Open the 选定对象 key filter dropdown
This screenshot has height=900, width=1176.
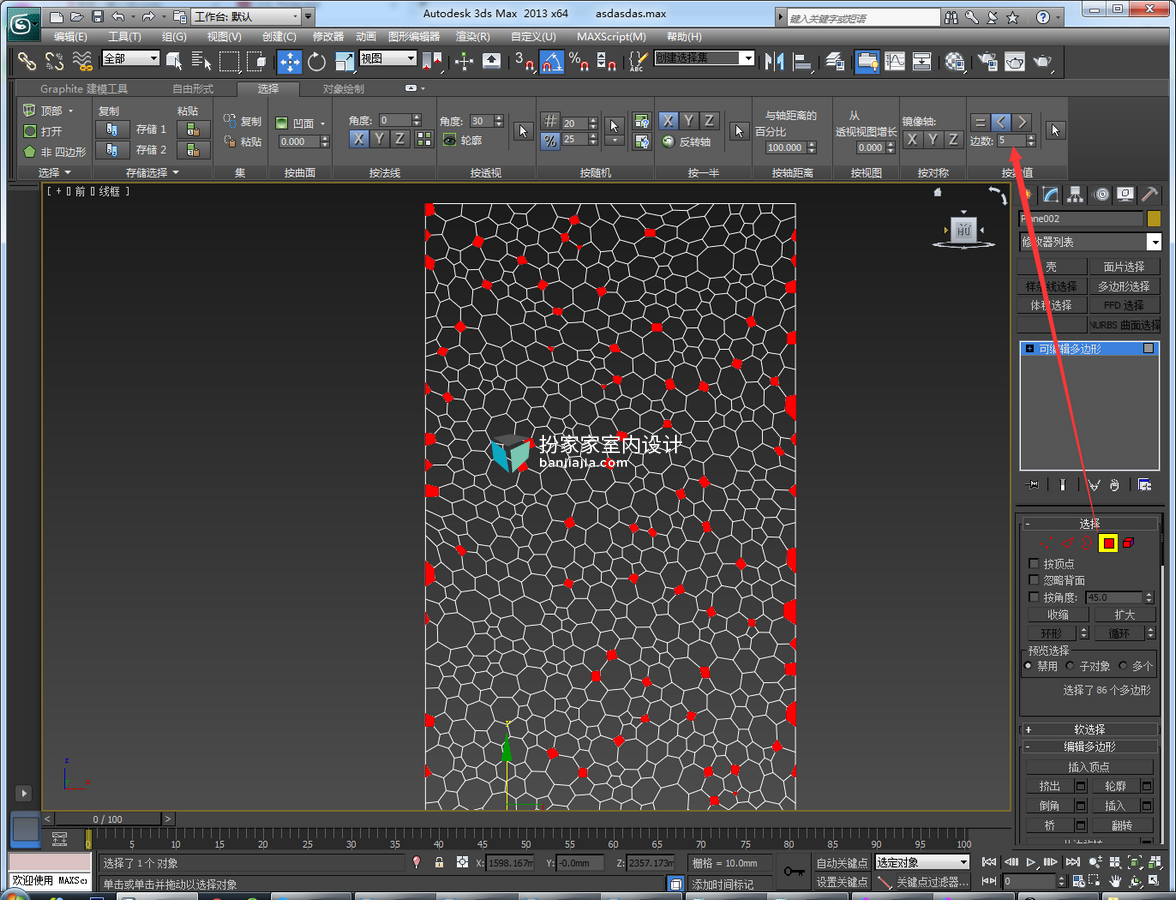click(922, 862)
